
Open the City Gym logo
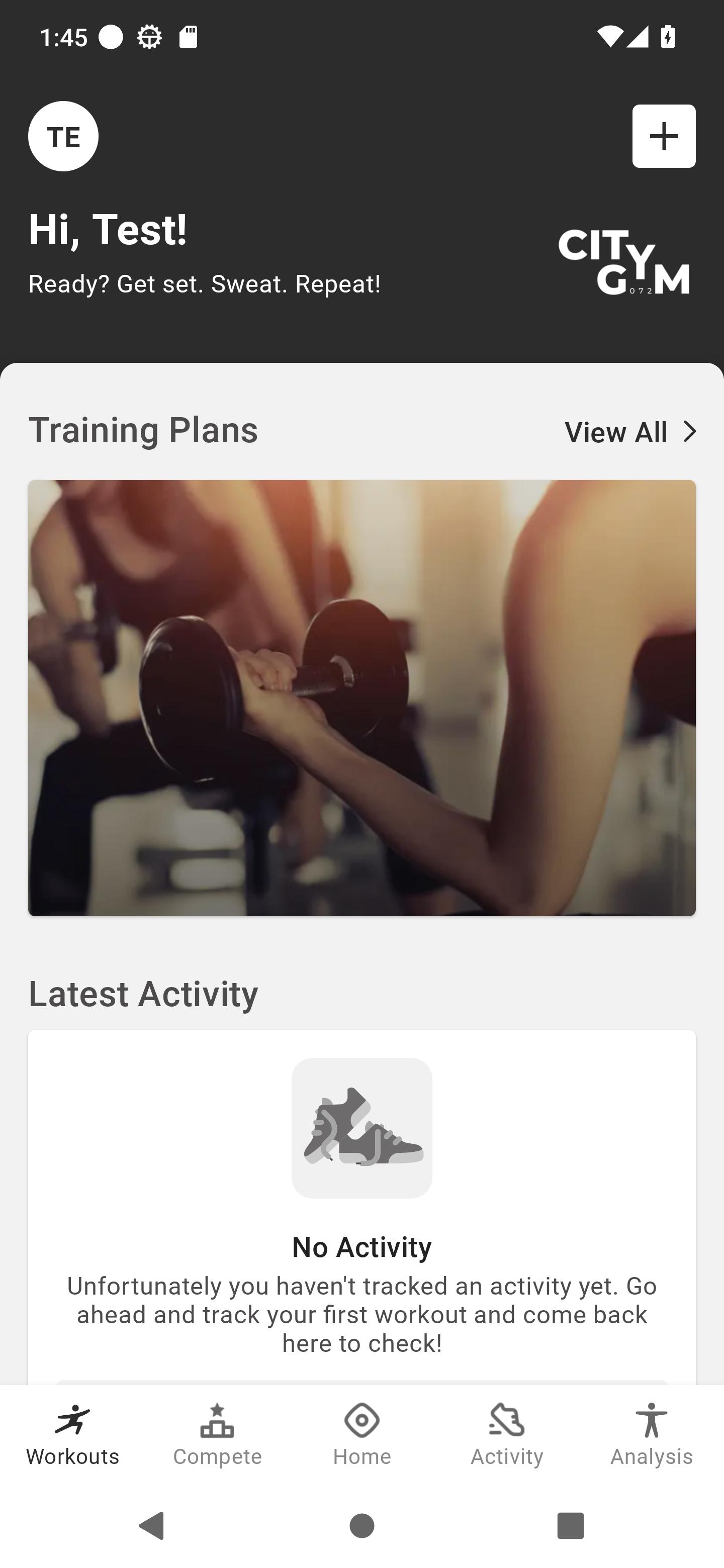(624, 262)
